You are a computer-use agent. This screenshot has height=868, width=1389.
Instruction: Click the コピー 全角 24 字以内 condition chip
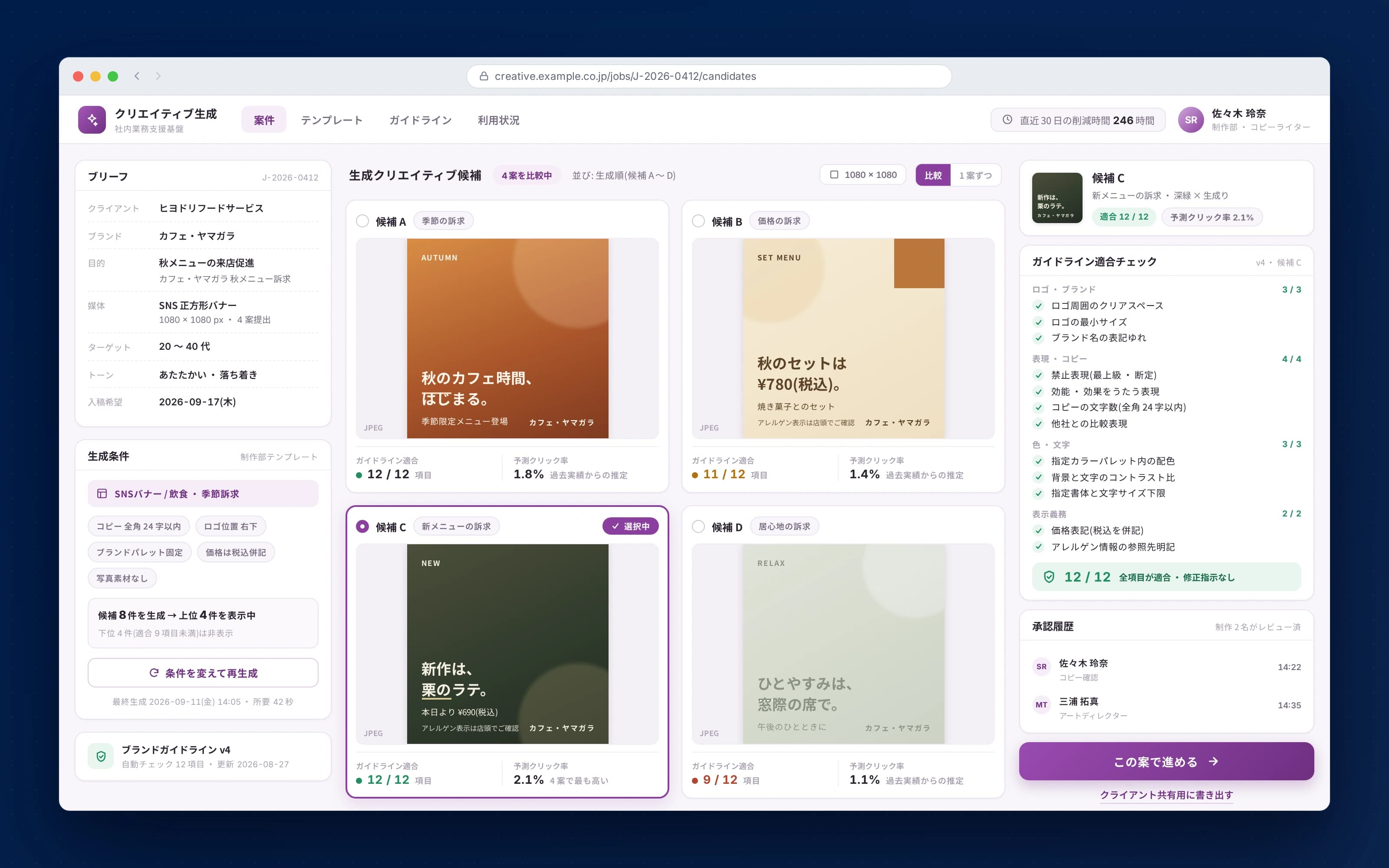point(138,526)
